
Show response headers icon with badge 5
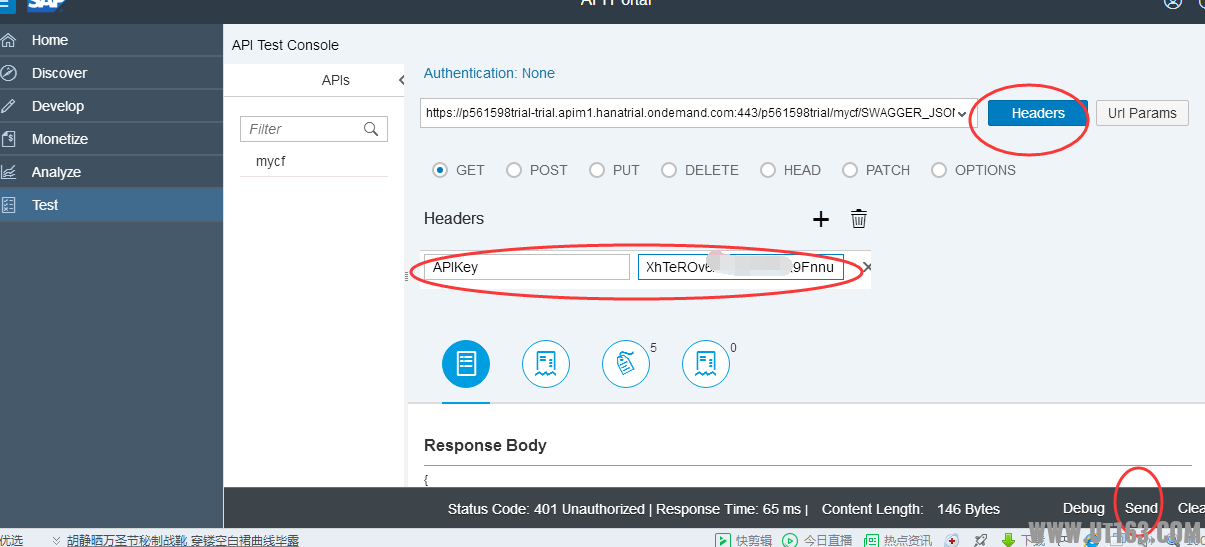pyautogui.click(x=626, y=365)
